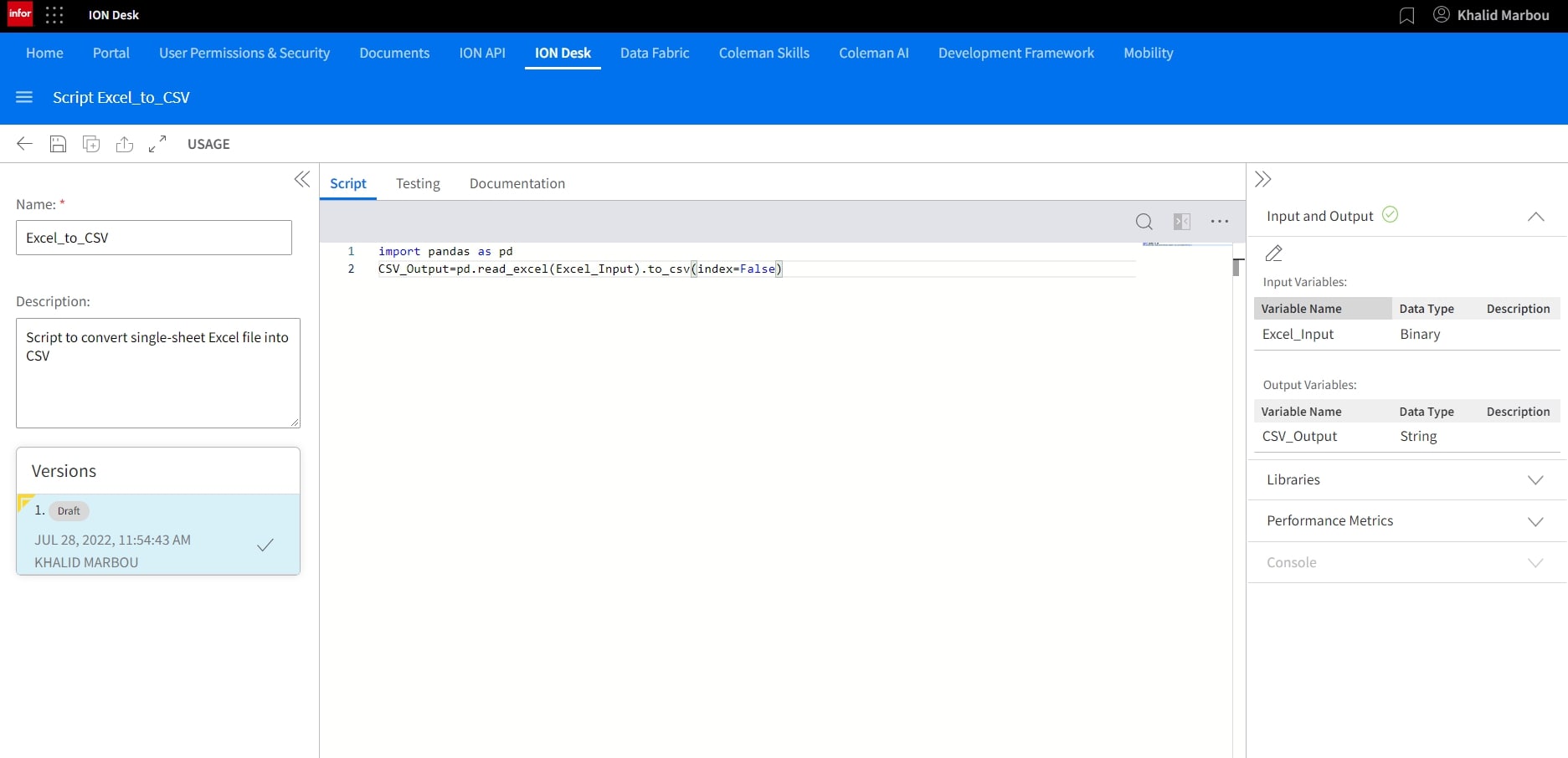
Task: Open the Portal menu
Action: pyautogui.click(x=111, y=53)
